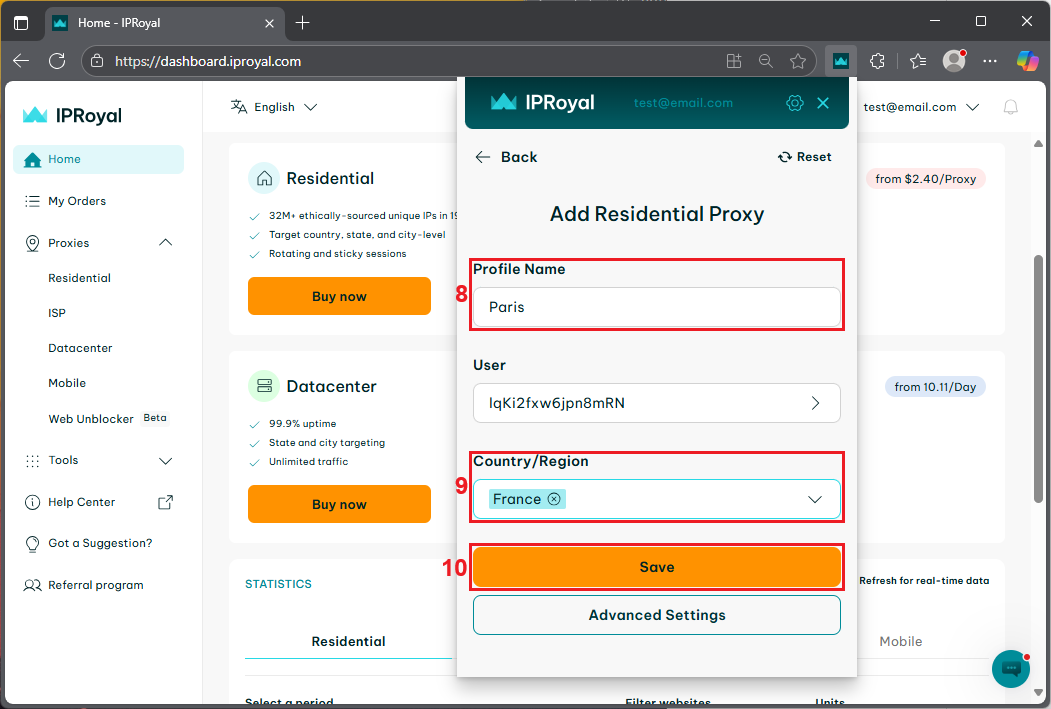Open the Copilot sidebar icon
Image resolution: width=1051 pixels, height=709 pixels.
tap(1027, 61)
